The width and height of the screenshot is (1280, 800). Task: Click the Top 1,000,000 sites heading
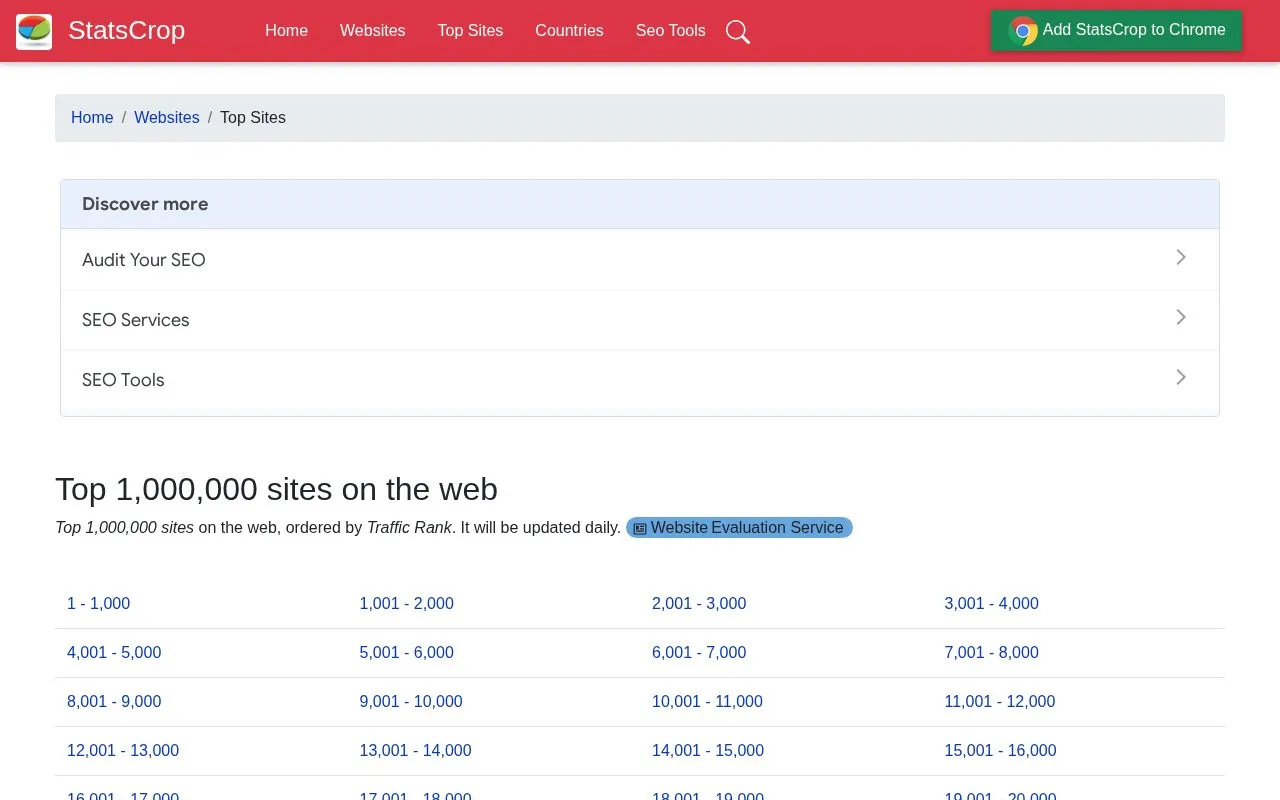[x=276, y=489]
